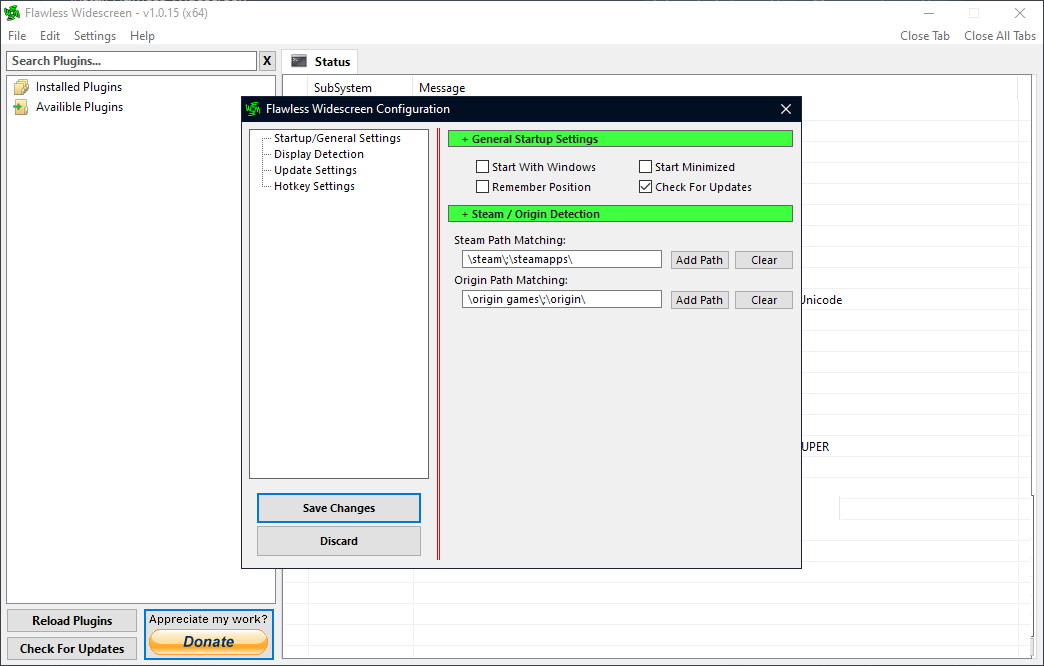Screen dimensions: 1044x666
Task: Select Startup/General Settings tree item
Action: [337, 138]
